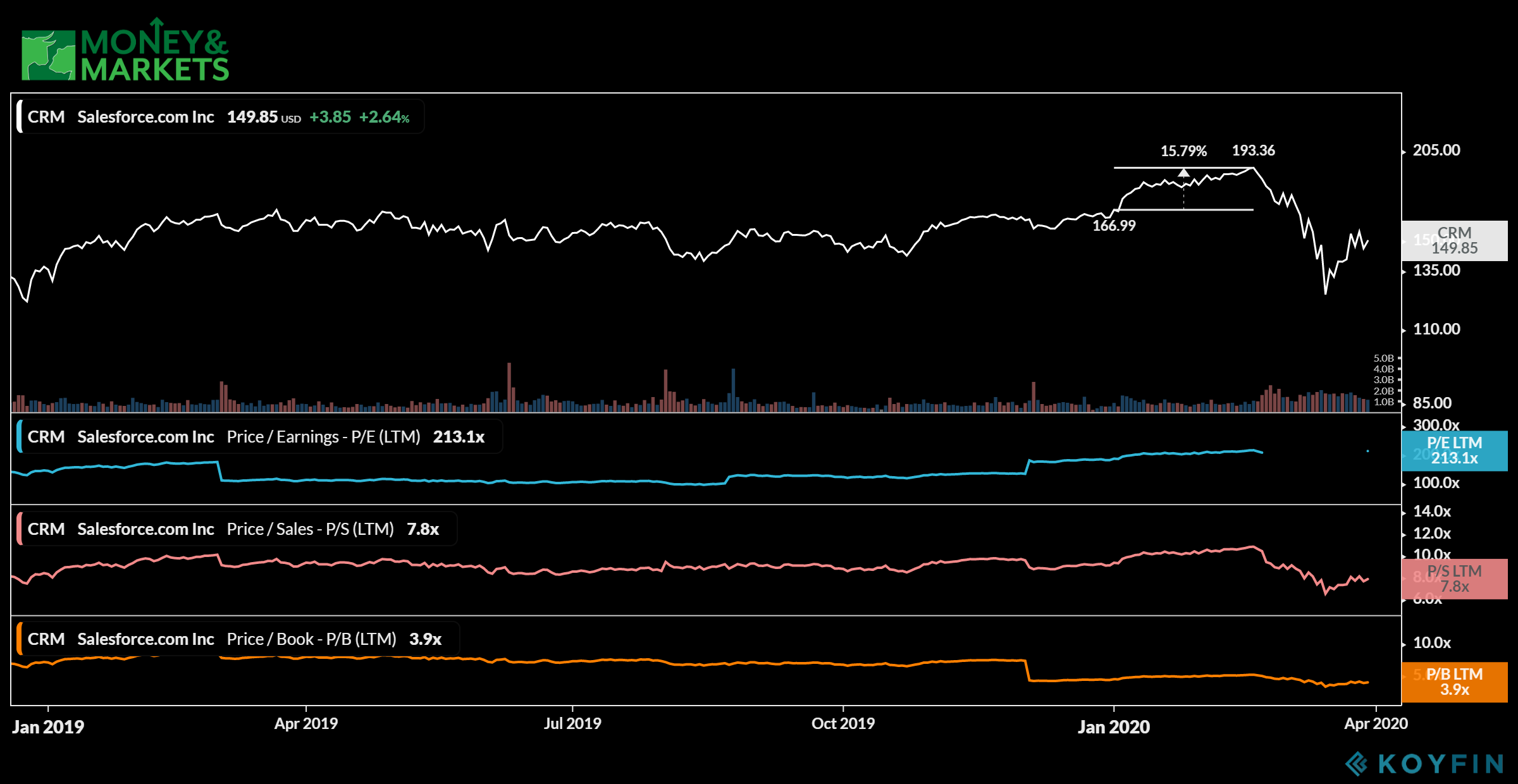Click the MONEY& MARKETS title text
Viewport: 1518px width, 784px height.
[155, 51]
